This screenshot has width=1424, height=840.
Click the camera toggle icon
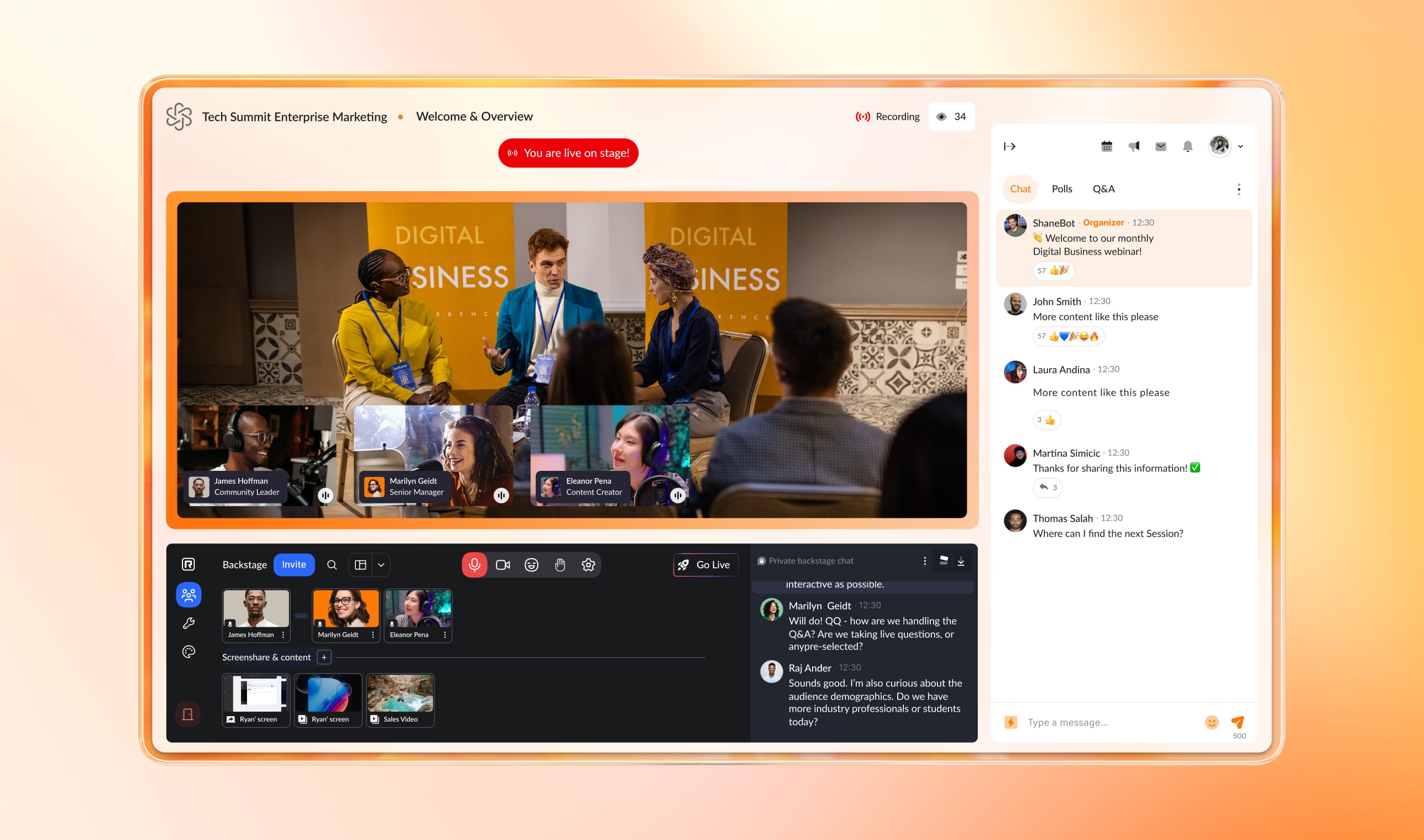coord(503,565)
